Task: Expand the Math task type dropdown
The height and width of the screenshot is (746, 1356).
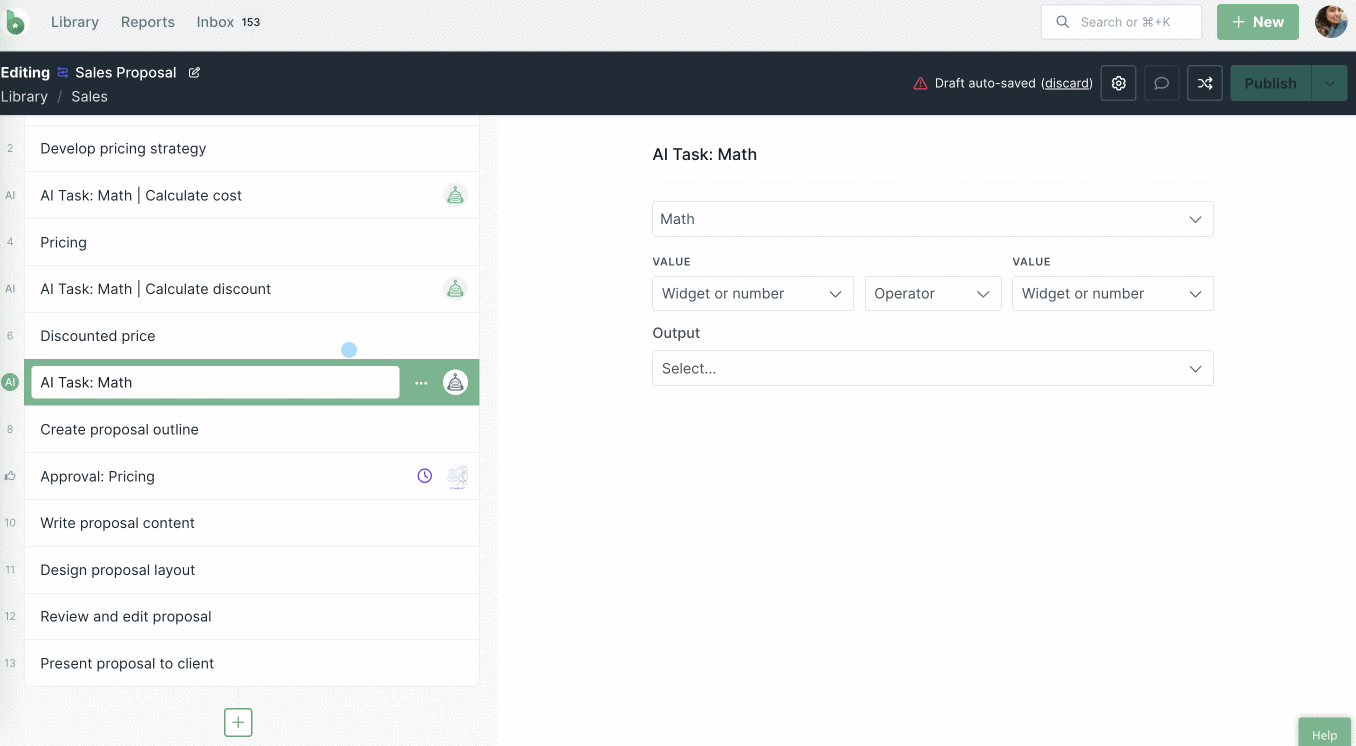Action: 932,219
